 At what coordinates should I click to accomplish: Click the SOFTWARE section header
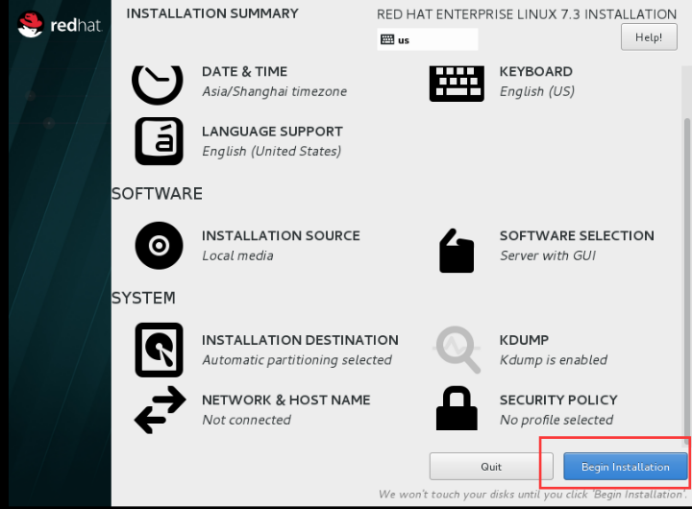(157, 194)
